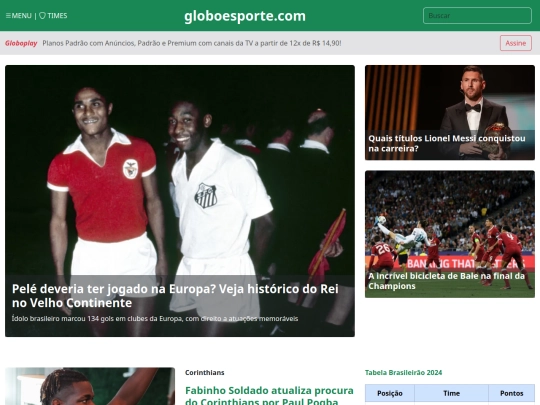Focus the Buscar search field
This screenshot has height=405, width=540.
click(x=477, y=15)
